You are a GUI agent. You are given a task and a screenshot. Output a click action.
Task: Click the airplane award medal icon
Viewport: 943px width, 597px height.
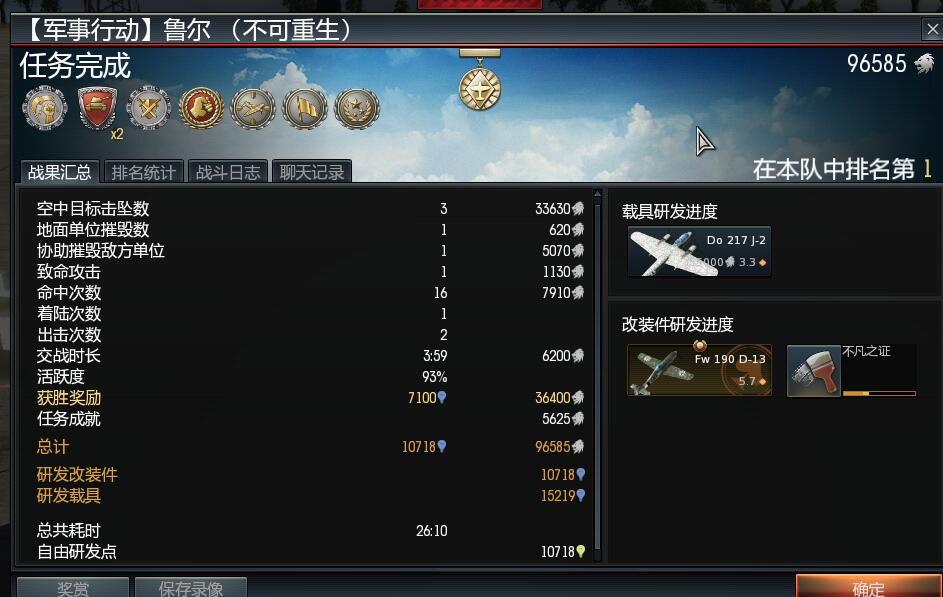click(253, 108)
